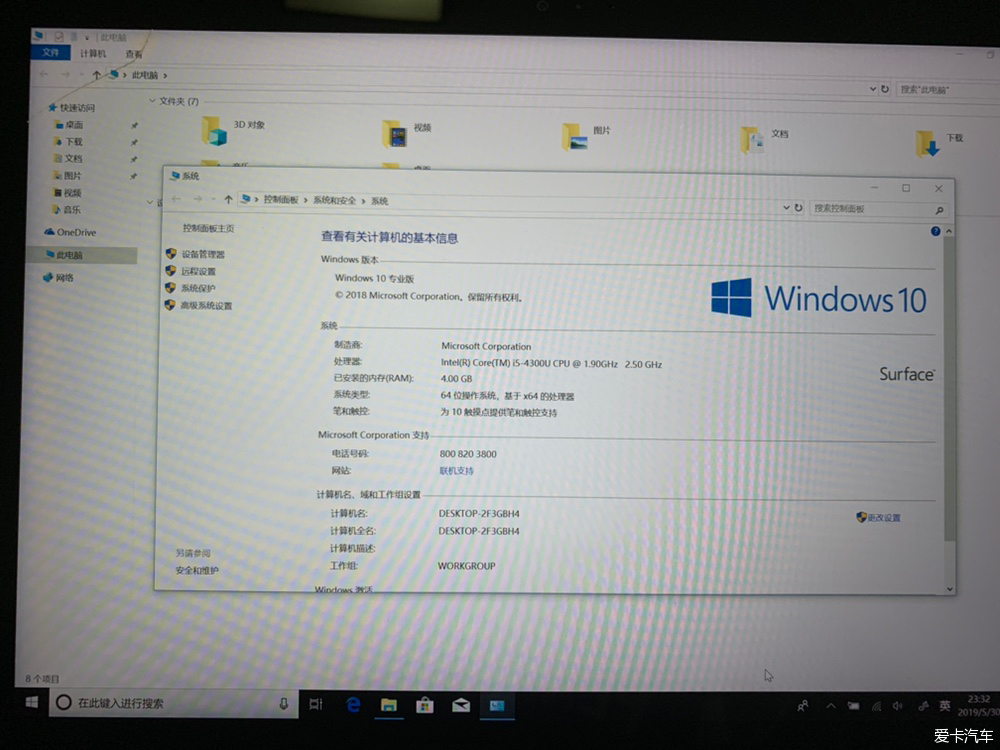Open the 文件 tab in File Explorer
The height and width of the screenshot is (750, 1000).
[50, 52]
